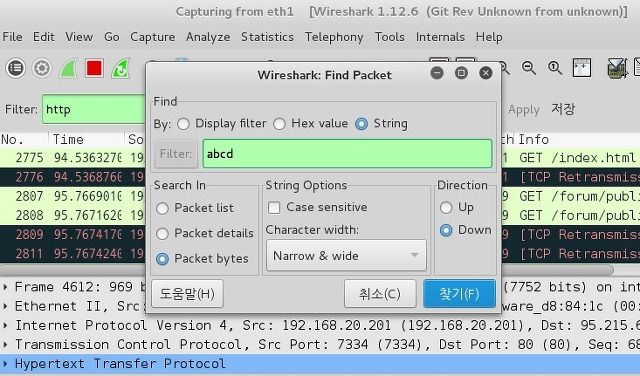Image resolution: width=640 pixels, height=376 pixels.
Task: Sort by the Time column header
Action: tap(86, 139)
